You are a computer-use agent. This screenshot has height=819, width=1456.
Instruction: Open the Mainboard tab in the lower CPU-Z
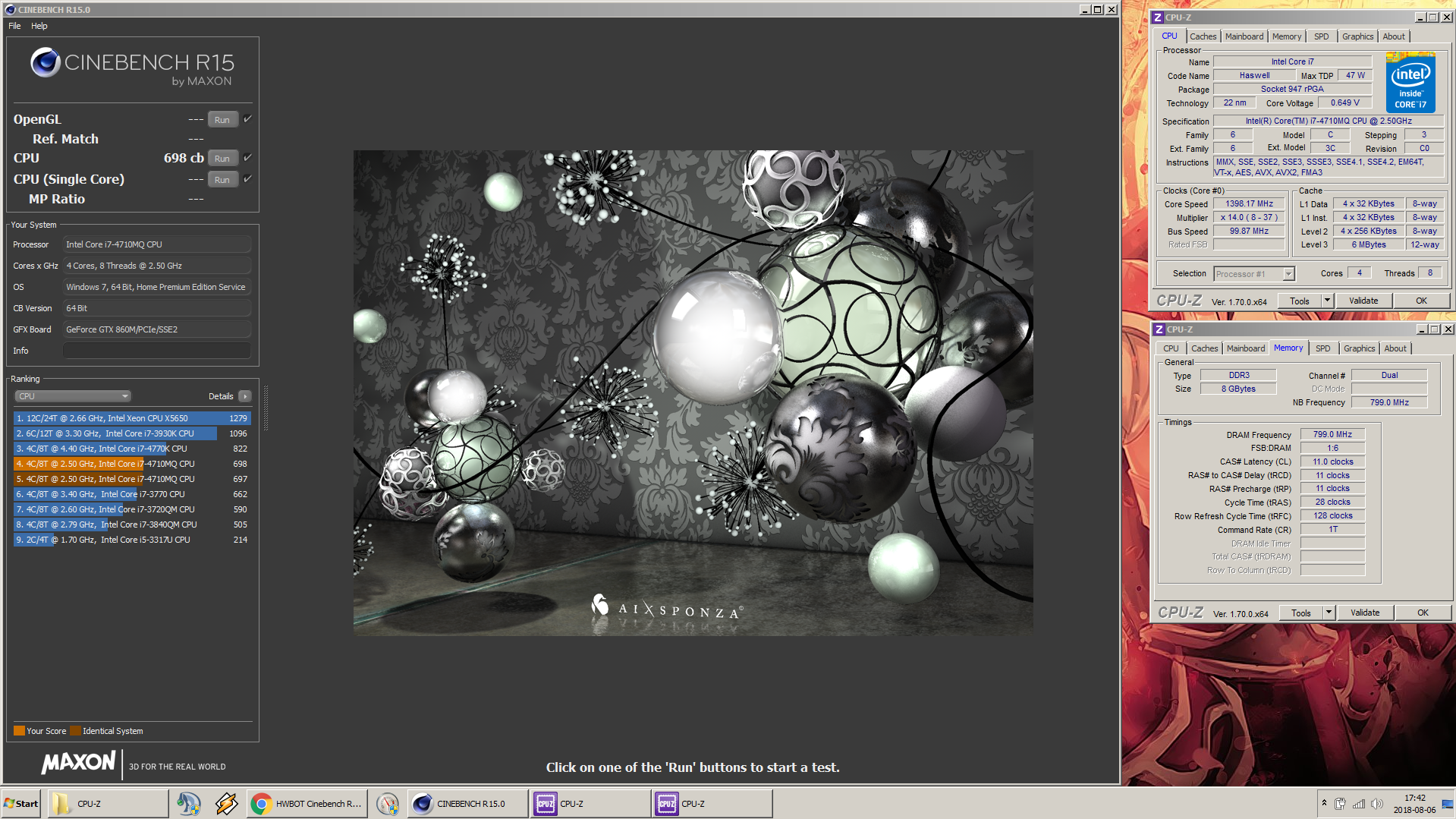pos(1246,348)
